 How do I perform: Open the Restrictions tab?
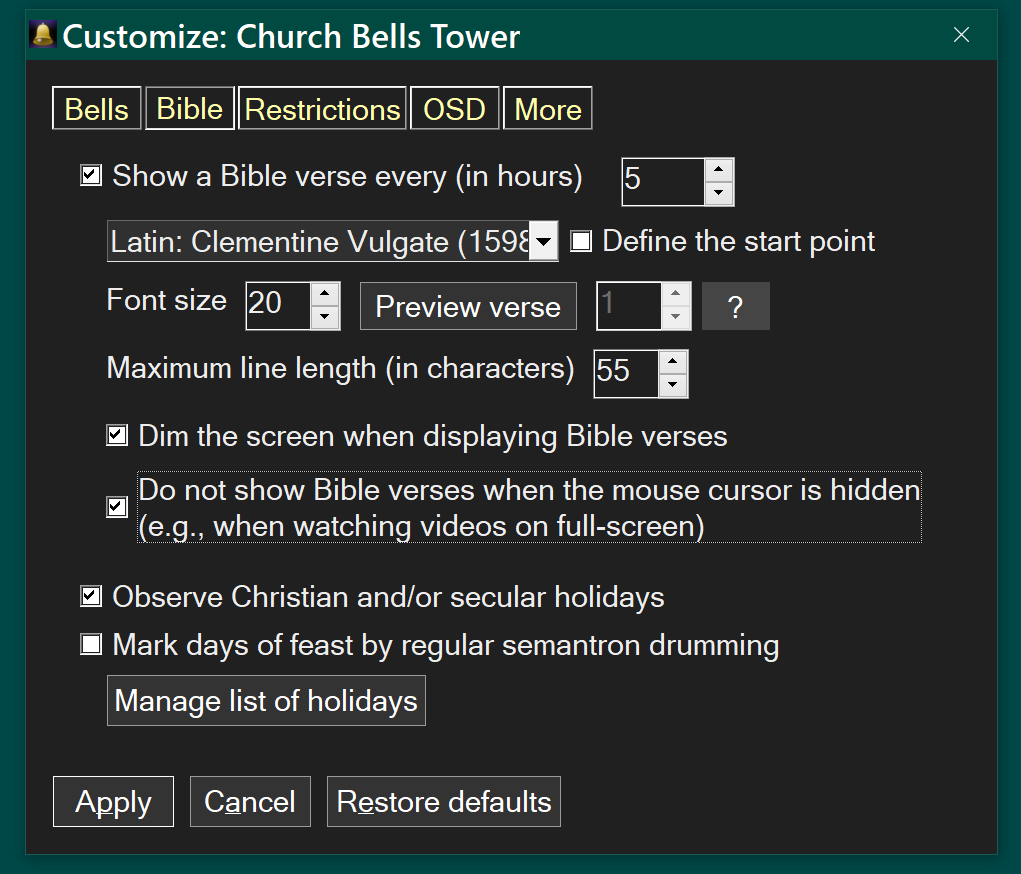[322, 109]
